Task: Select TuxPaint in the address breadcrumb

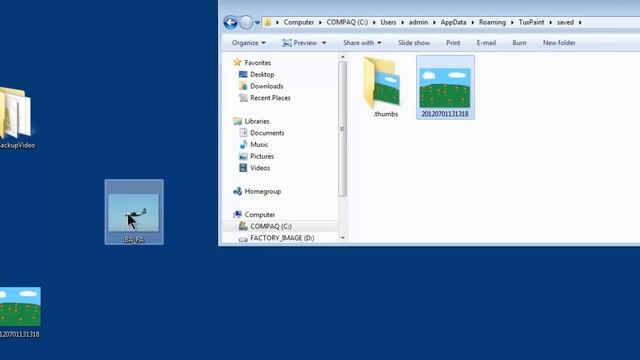Action: click(x=531, y=22)
